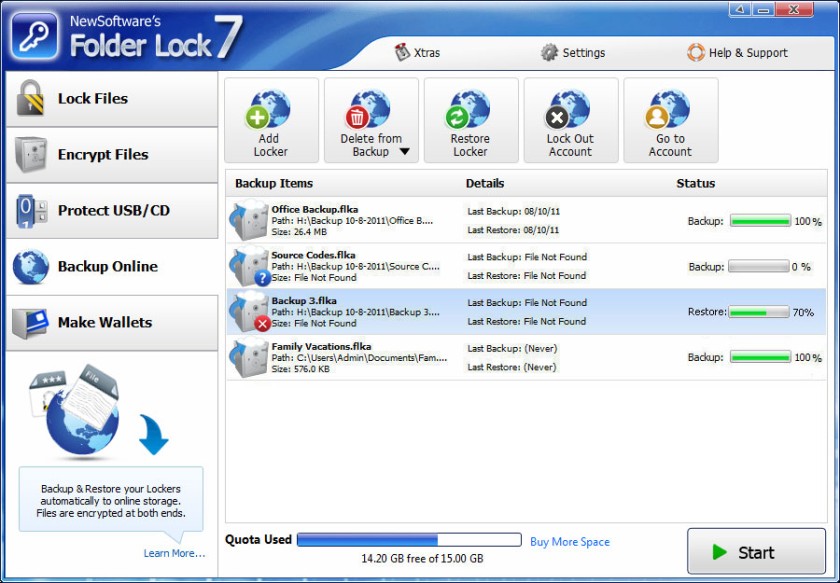Select the Encrypt Files tab
This screenshot has width=840, height=583.
pyautogui.click(x=111, y=155)
